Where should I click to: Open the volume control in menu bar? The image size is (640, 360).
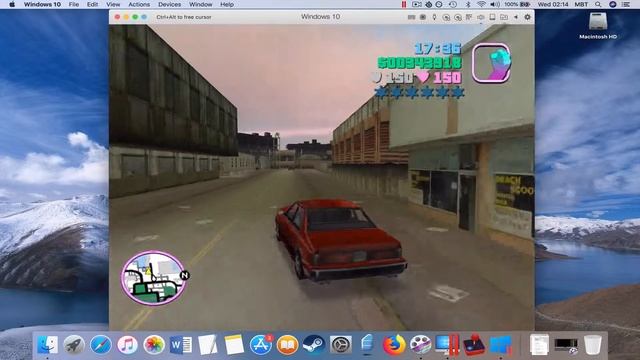tap(495, 4)
